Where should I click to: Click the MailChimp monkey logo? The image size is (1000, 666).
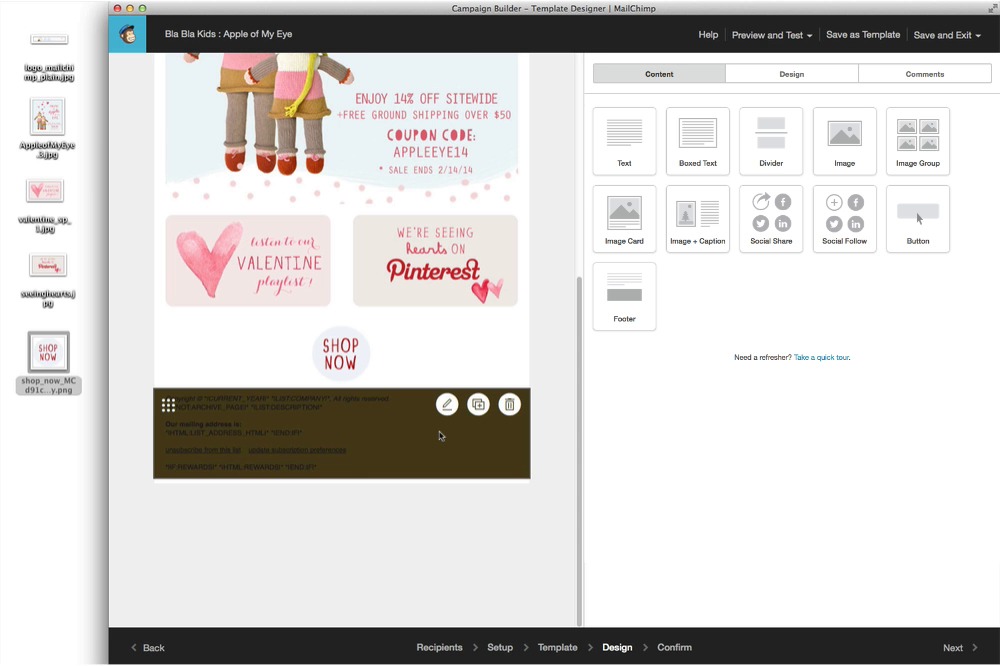(128, 35)
